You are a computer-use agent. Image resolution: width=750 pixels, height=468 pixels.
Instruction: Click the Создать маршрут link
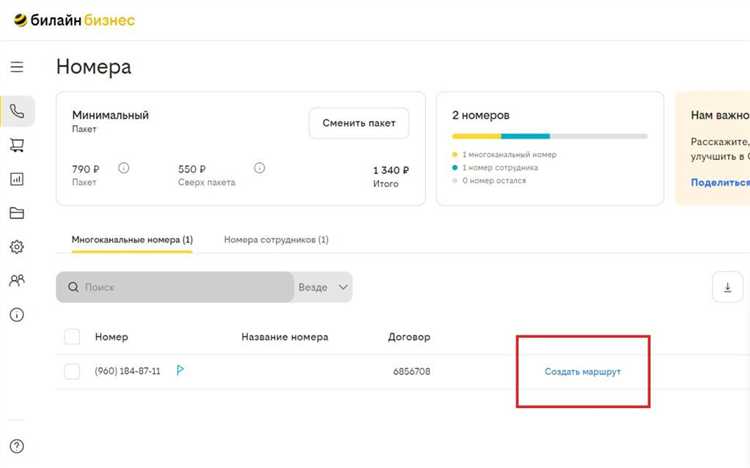[583, 372]
